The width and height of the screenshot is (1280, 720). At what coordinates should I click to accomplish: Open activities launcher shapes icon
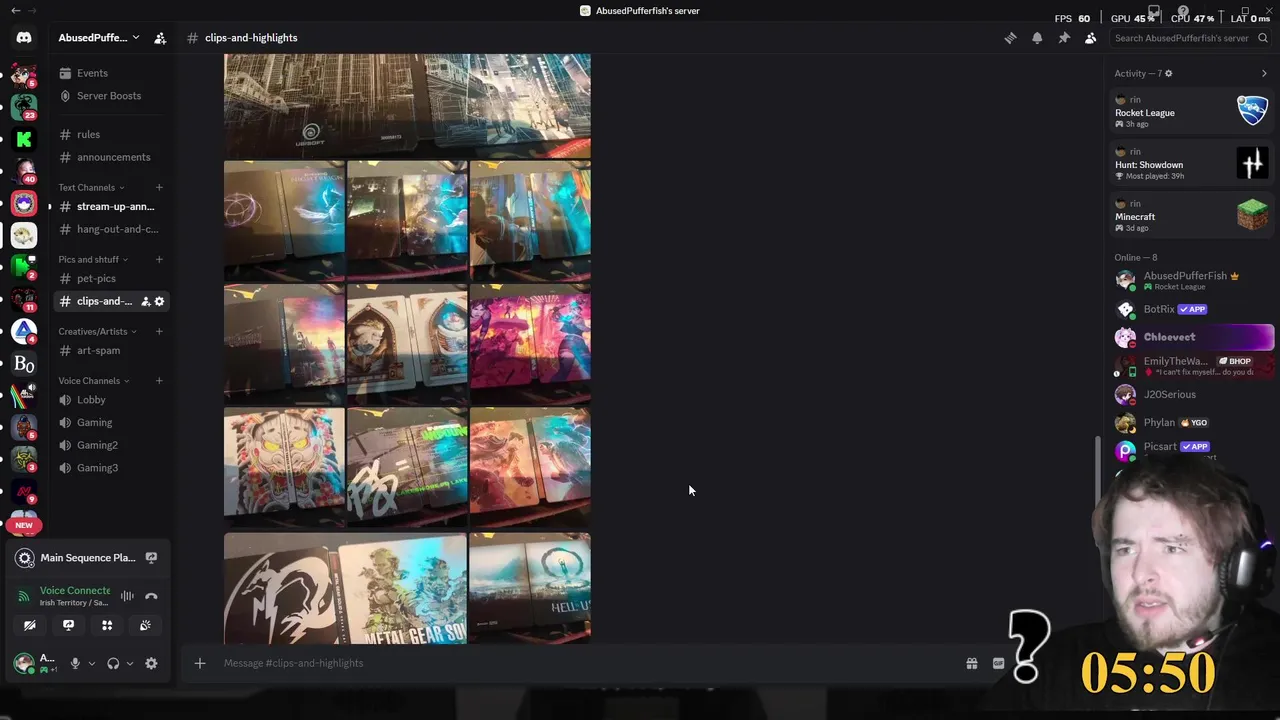point(107,625)
